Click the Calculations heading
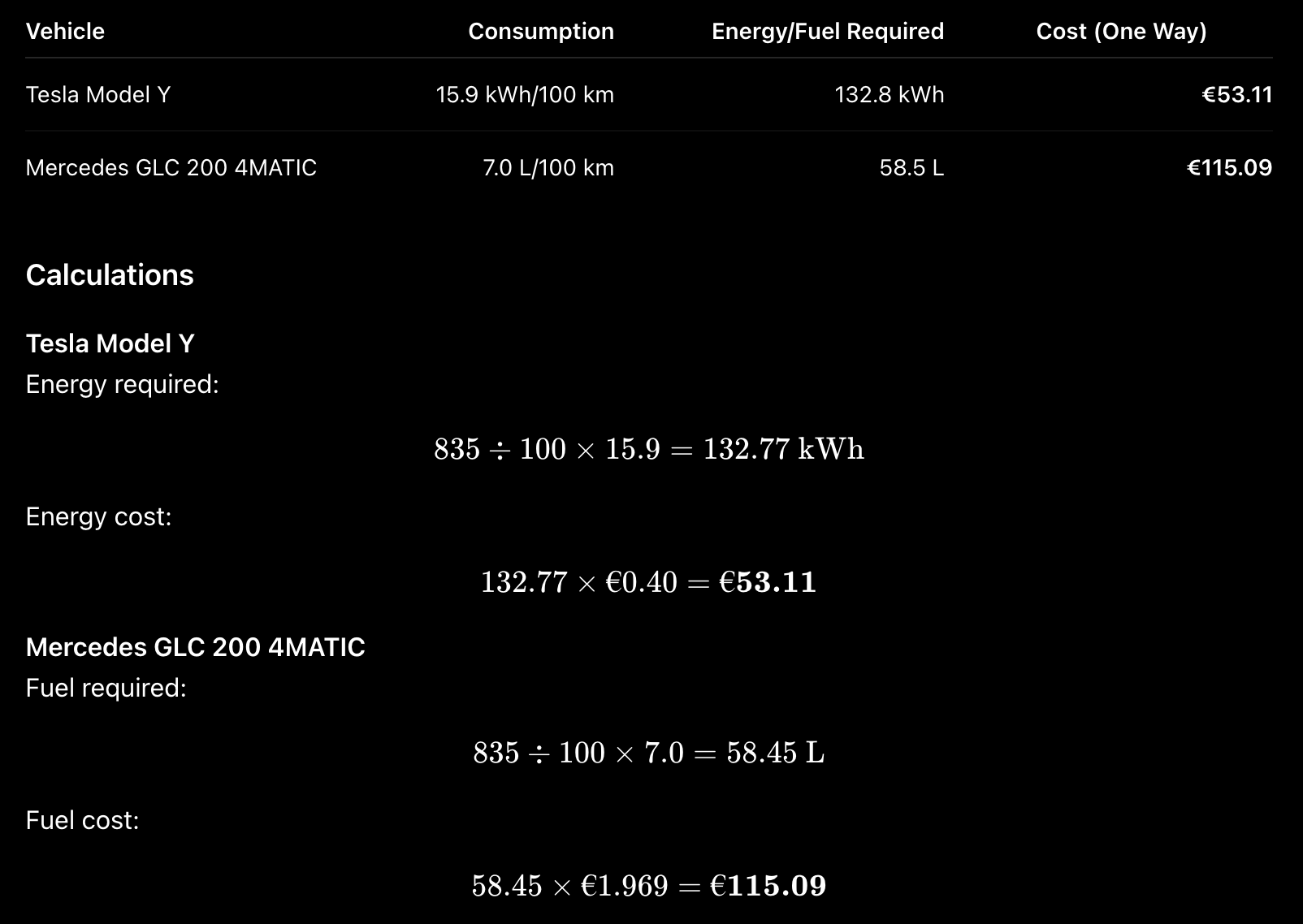This screenshot has height=924, width=1303. (110, 275)
